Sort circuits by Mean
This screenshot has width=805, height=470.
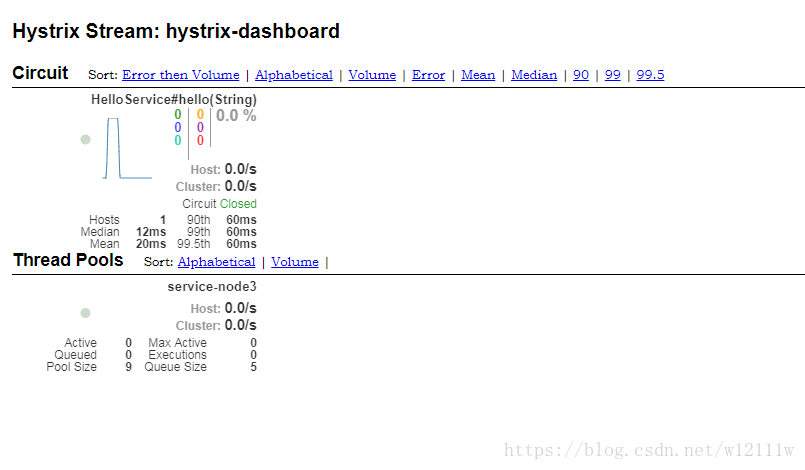point(478,75)
